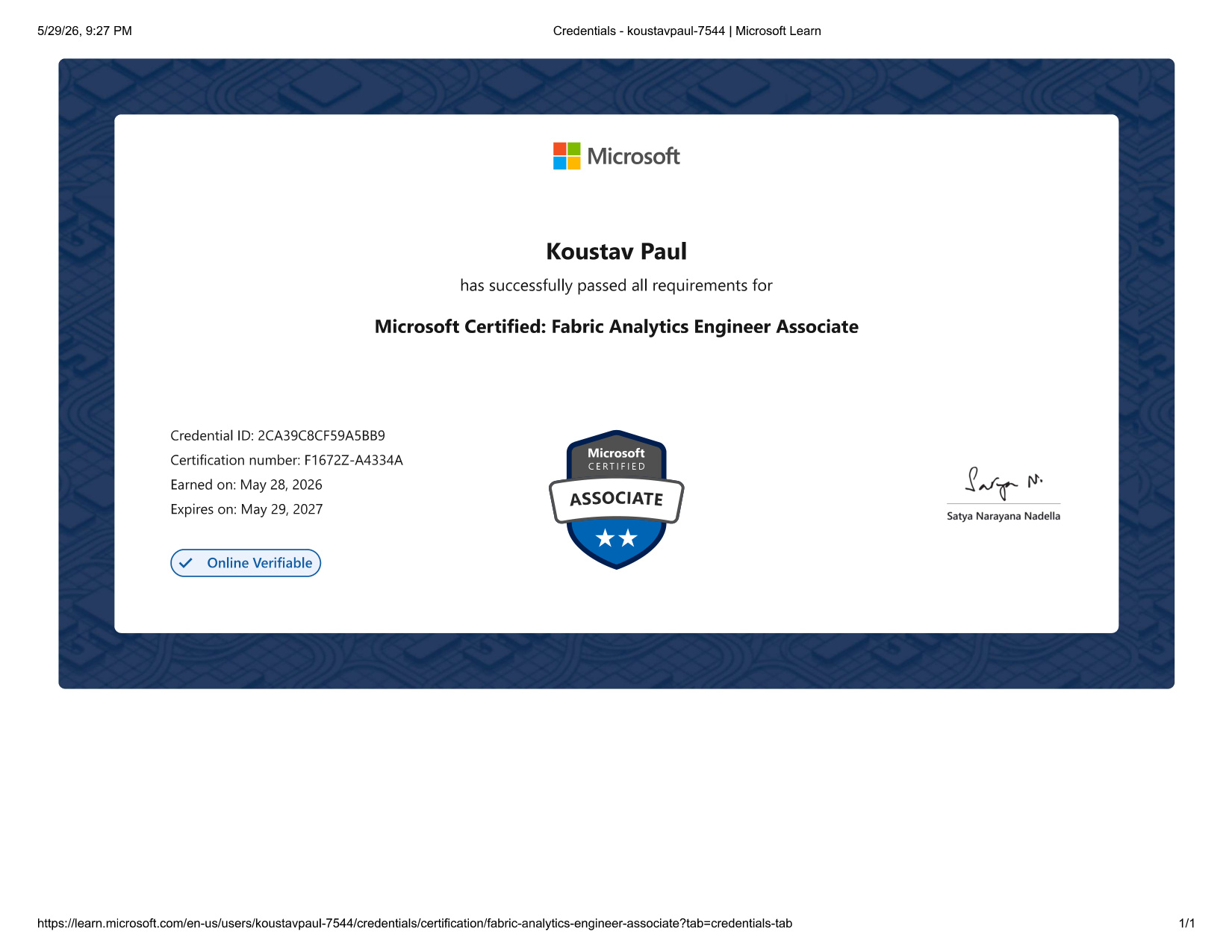The width and height of the screenshot is (1232, 952).
Task: Click the Fabric Analytics Engineer Associate title
Action: pos(616,327)
